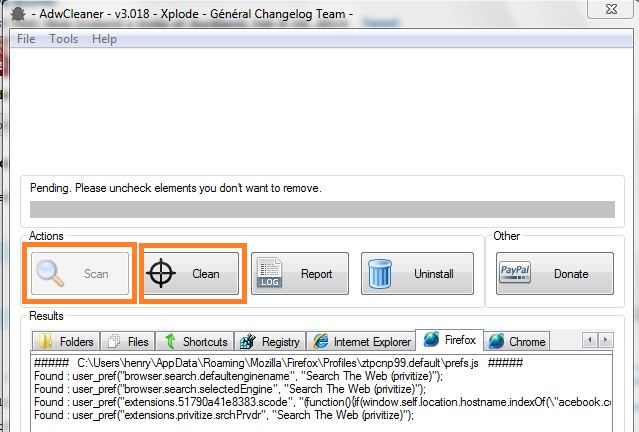Click the Scan button label
Image resolution: width=639 pixels, height=432 pixels.
96,273
